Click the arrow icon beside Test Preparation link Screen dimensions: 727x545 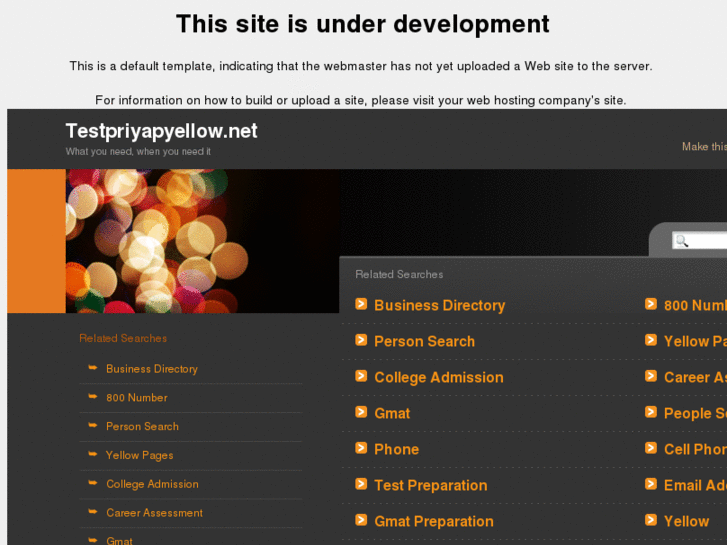pos(361,484)
